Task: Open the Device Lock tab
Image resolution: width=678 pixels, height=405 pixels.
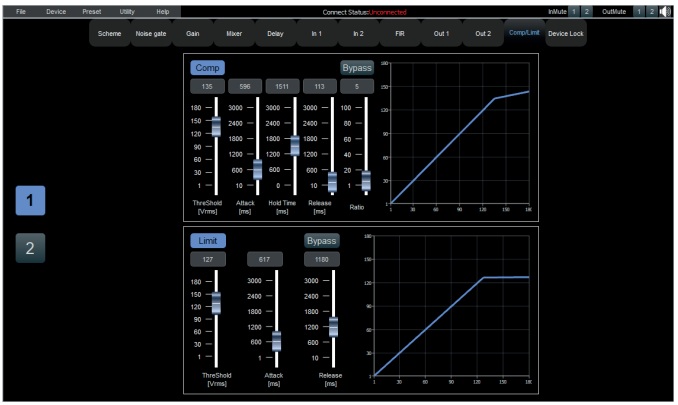Action: point(568,33)
